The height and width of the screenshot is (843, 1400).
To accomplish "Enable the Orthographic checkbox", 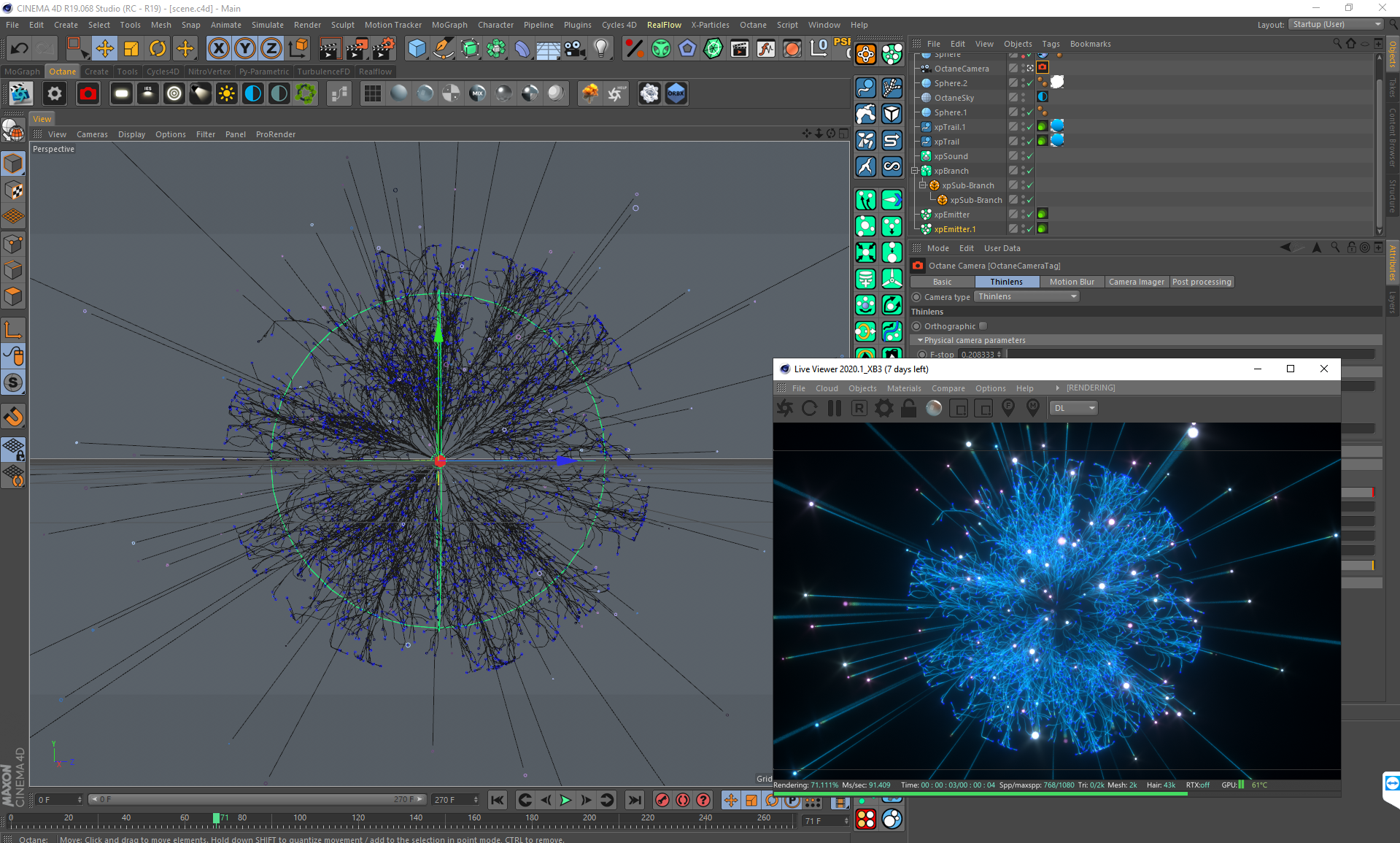I will [x=983, y=326].
